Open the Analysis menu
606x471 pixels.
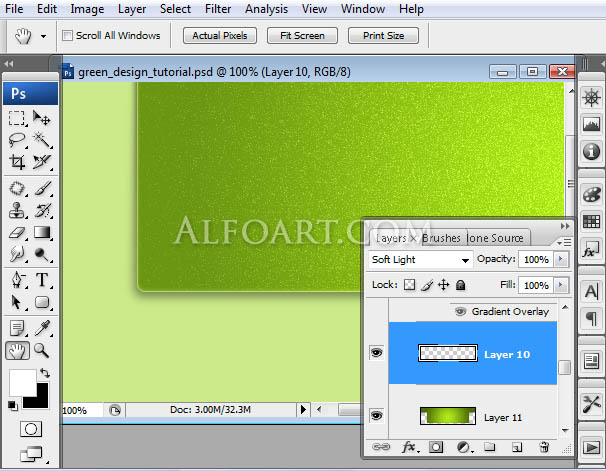click(266, 9)
